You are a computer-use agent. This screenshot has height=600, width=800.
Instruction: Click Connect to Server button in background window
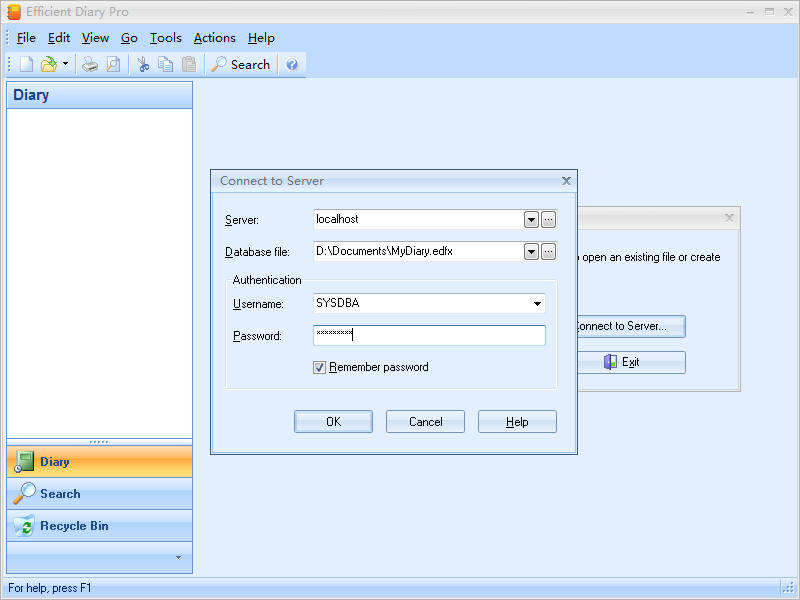pyautogui.click(x=631, y=326)
